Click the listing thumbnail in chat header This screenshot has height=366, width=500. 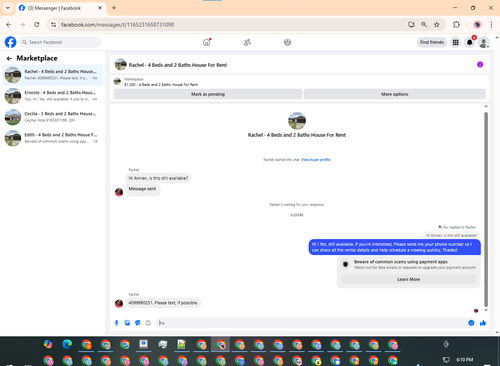(x=120, y=64)
